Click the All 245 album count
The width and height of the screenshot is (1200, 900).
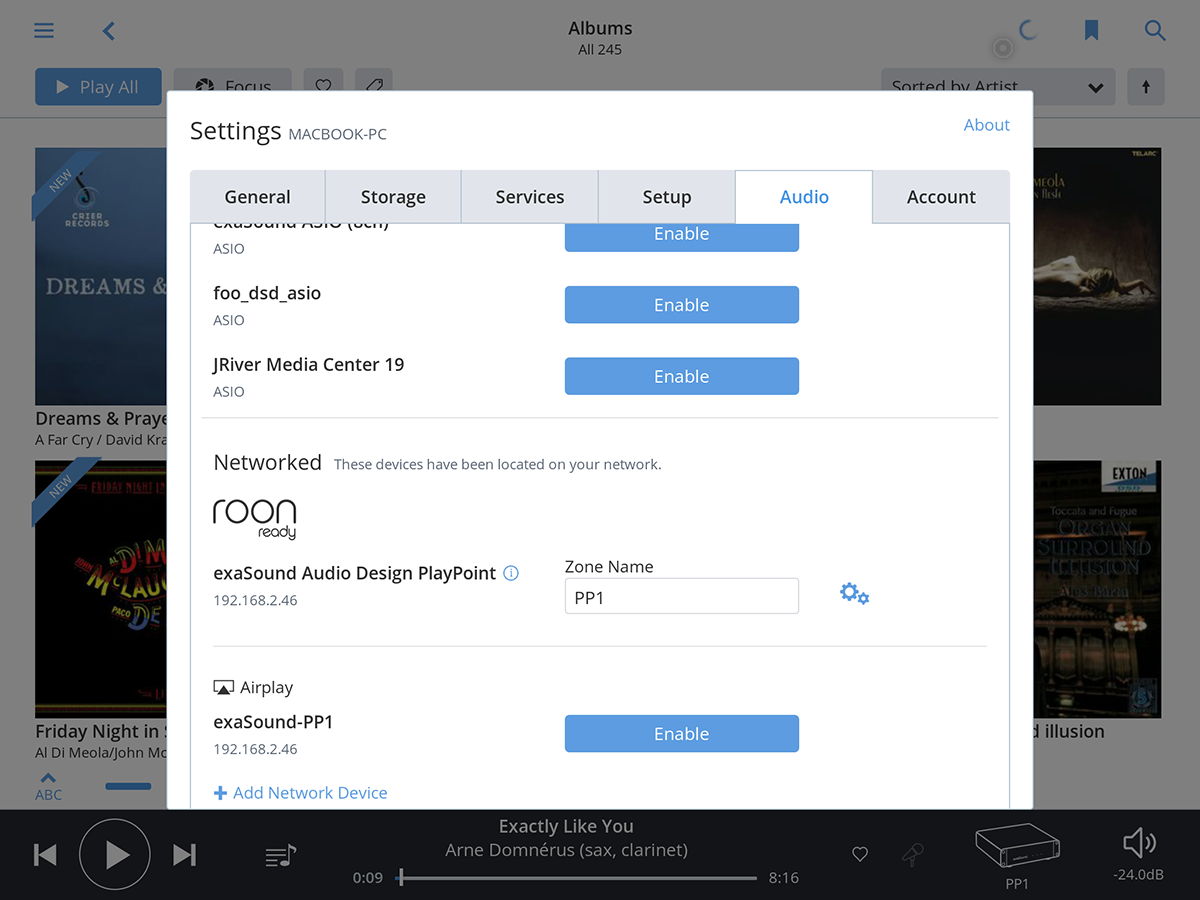click(x=600, y=50)
